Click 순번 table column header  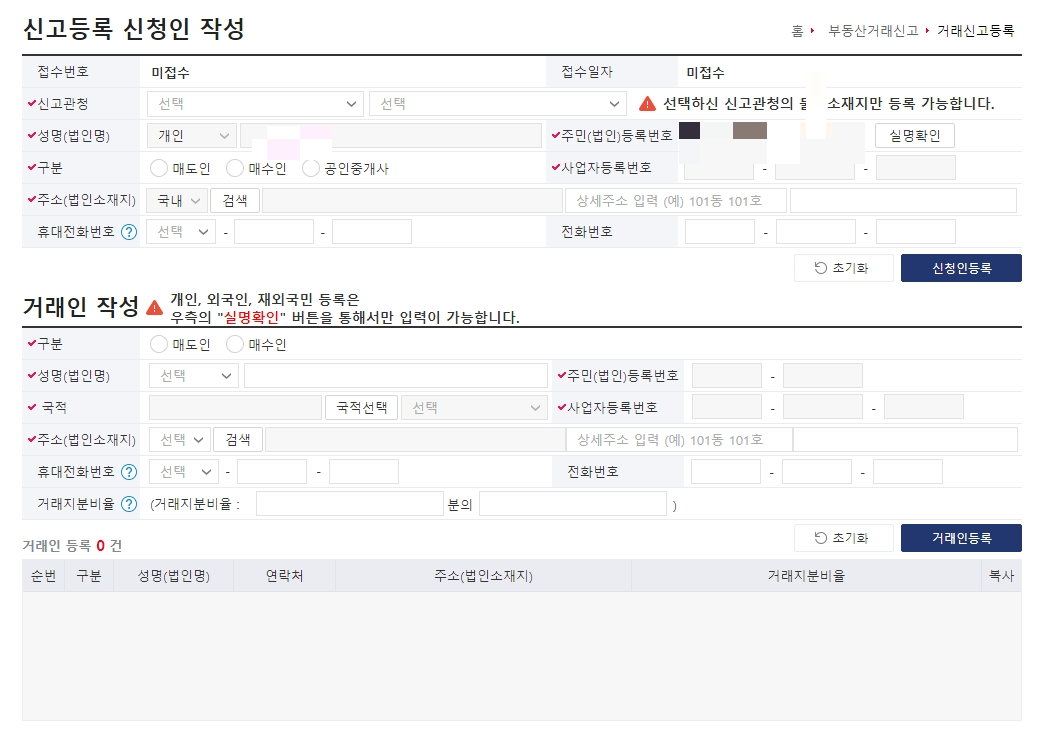coord(44,576)
